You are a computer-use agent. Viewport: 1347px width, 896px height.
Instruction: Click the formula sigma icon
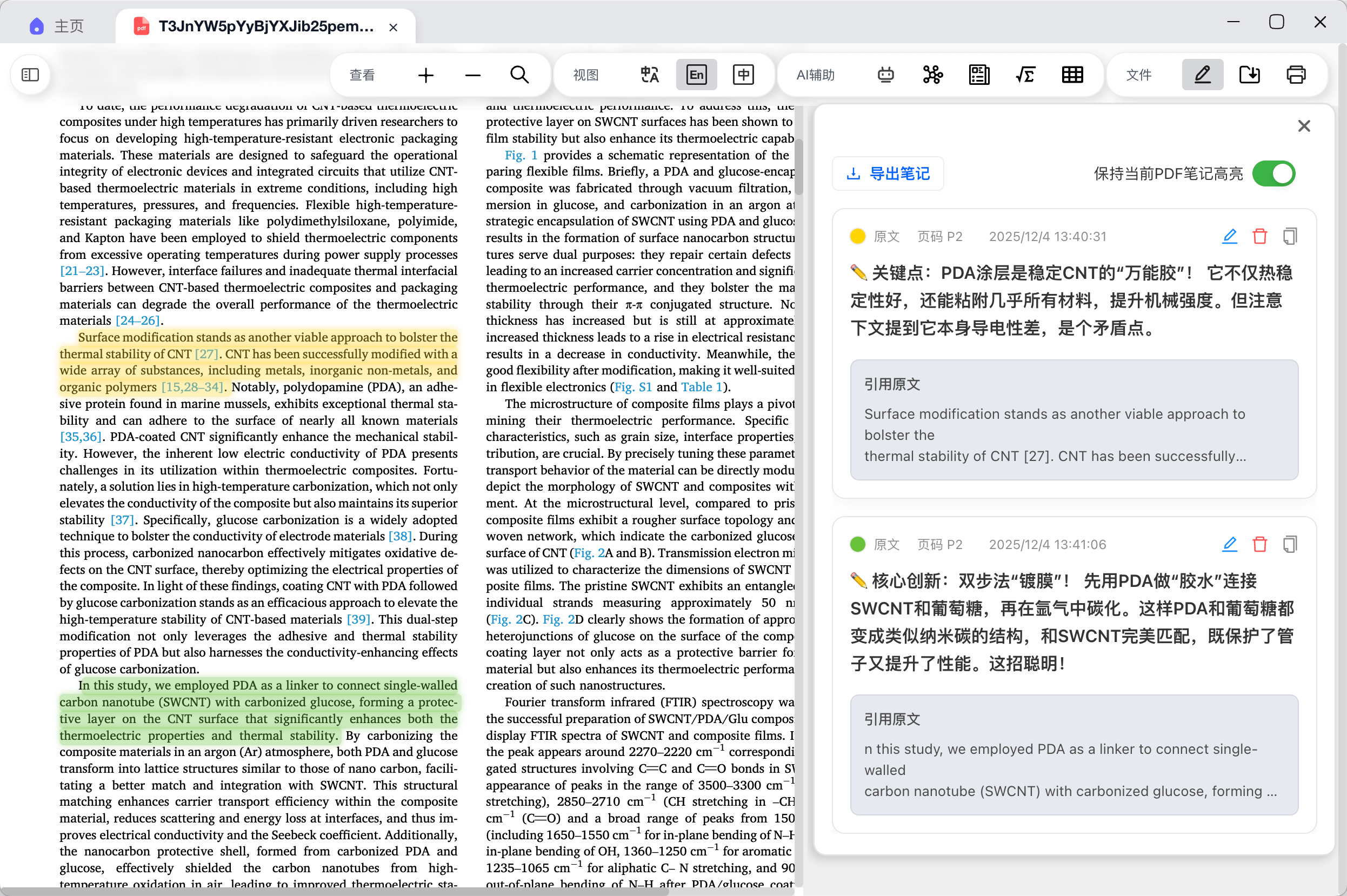[1025, 75]
